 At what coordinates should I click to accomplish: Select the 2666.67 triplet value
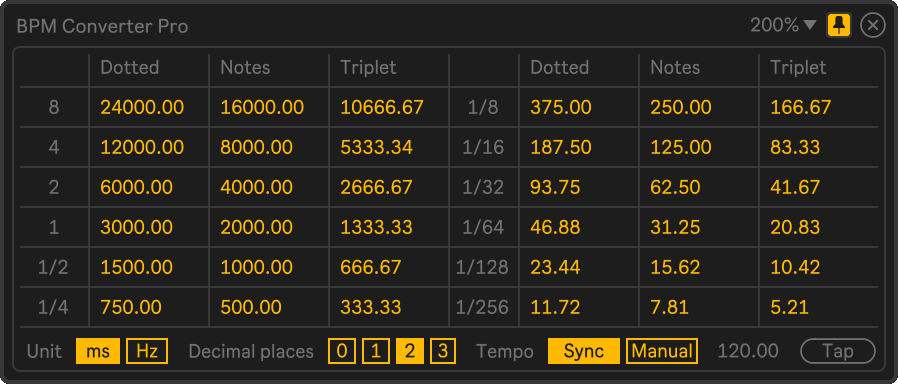coord(376,187)
